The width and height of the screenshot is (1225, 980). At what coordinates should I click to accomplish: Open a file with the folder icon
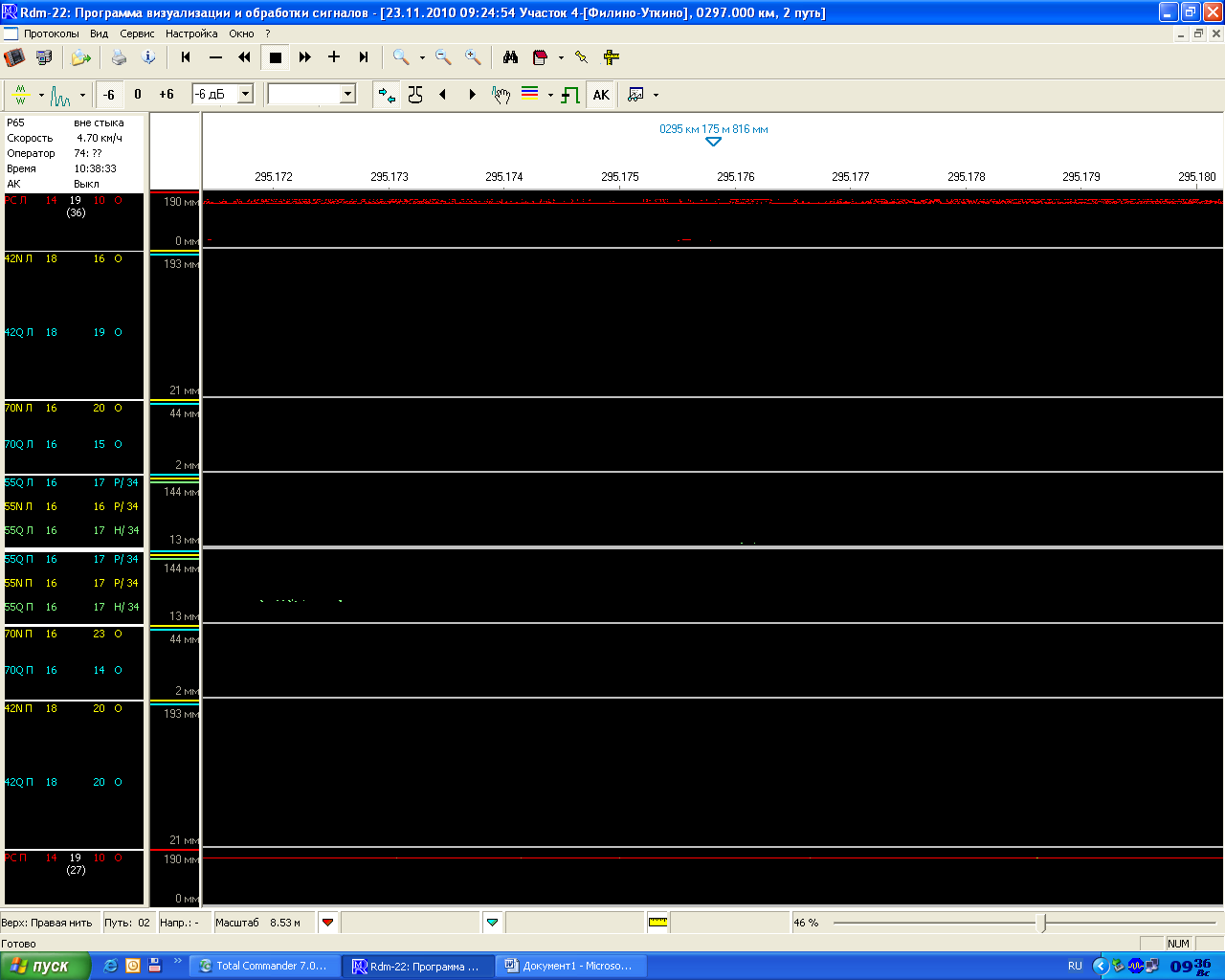pyautogui.click(x=81, y=57)
